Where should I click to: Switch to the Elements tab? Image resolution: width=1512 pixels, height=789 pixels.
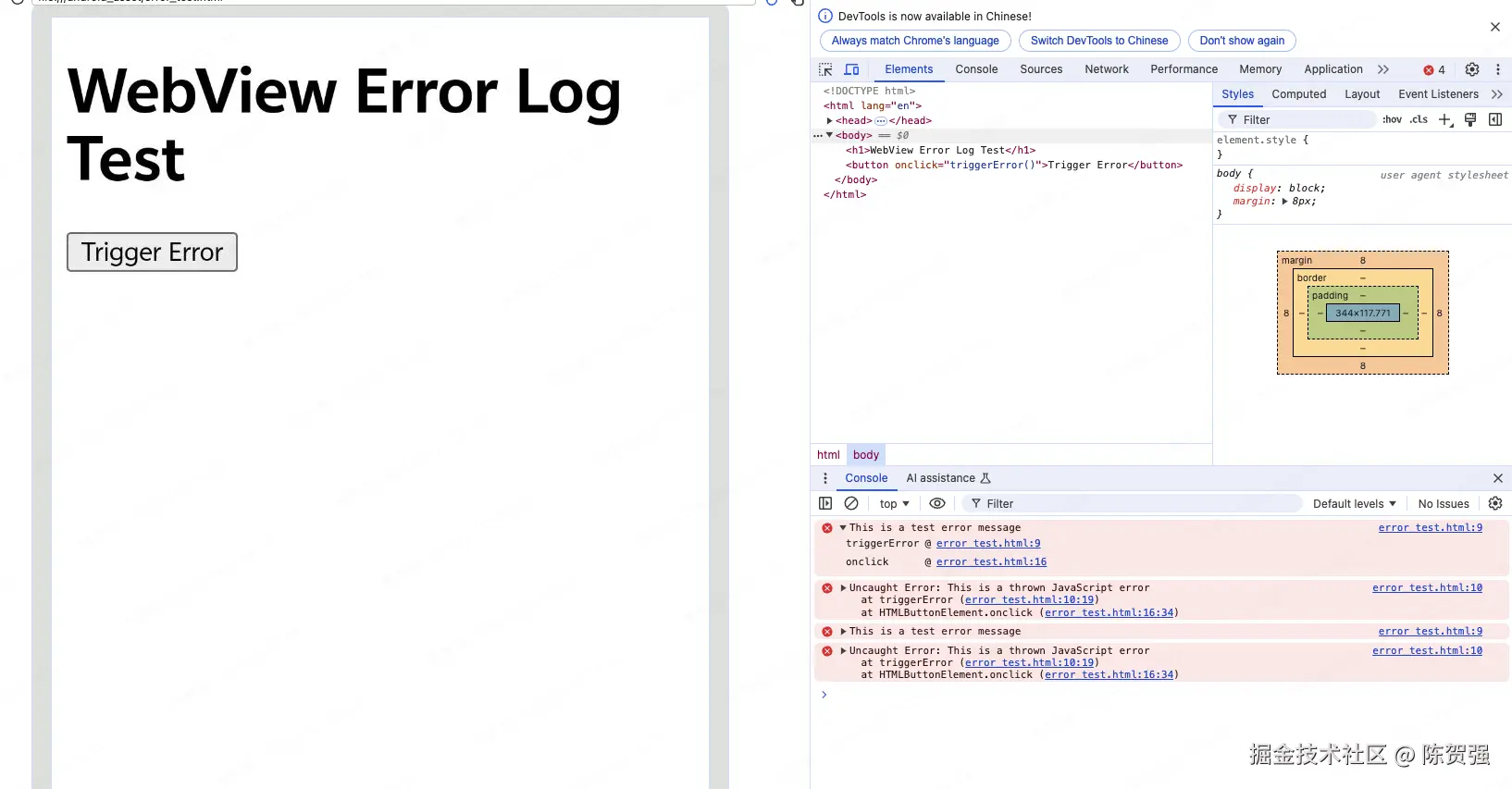coord(909,69)
